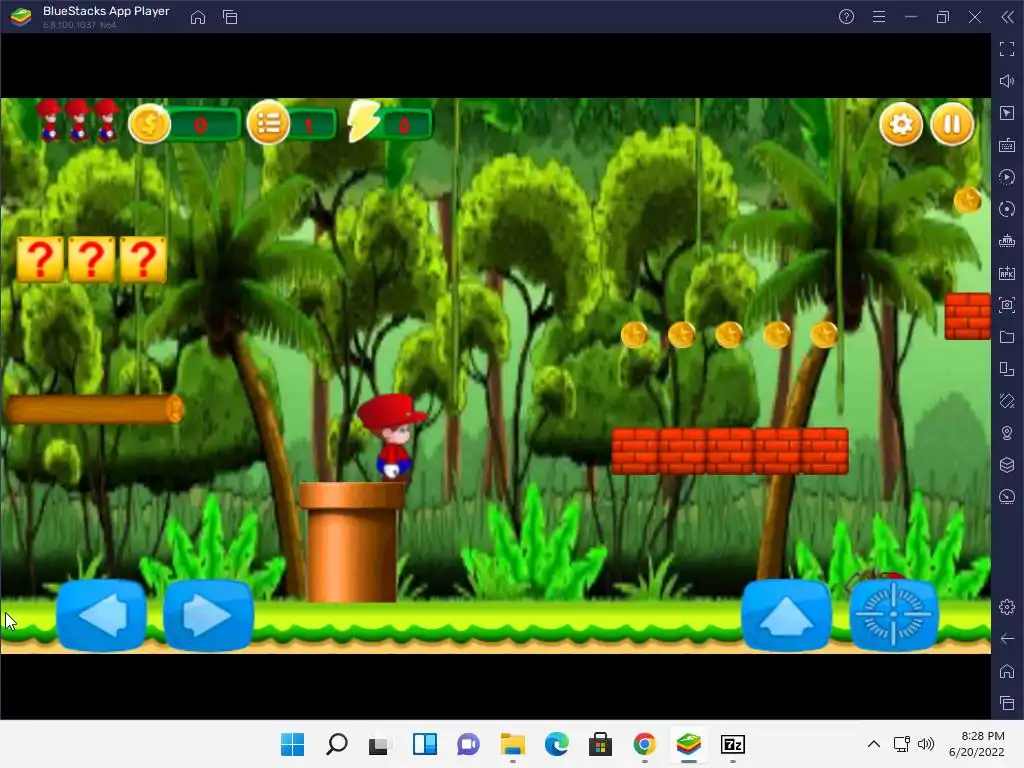
Task: Click the red-capped character on pipe
Action: coord(392,438)
